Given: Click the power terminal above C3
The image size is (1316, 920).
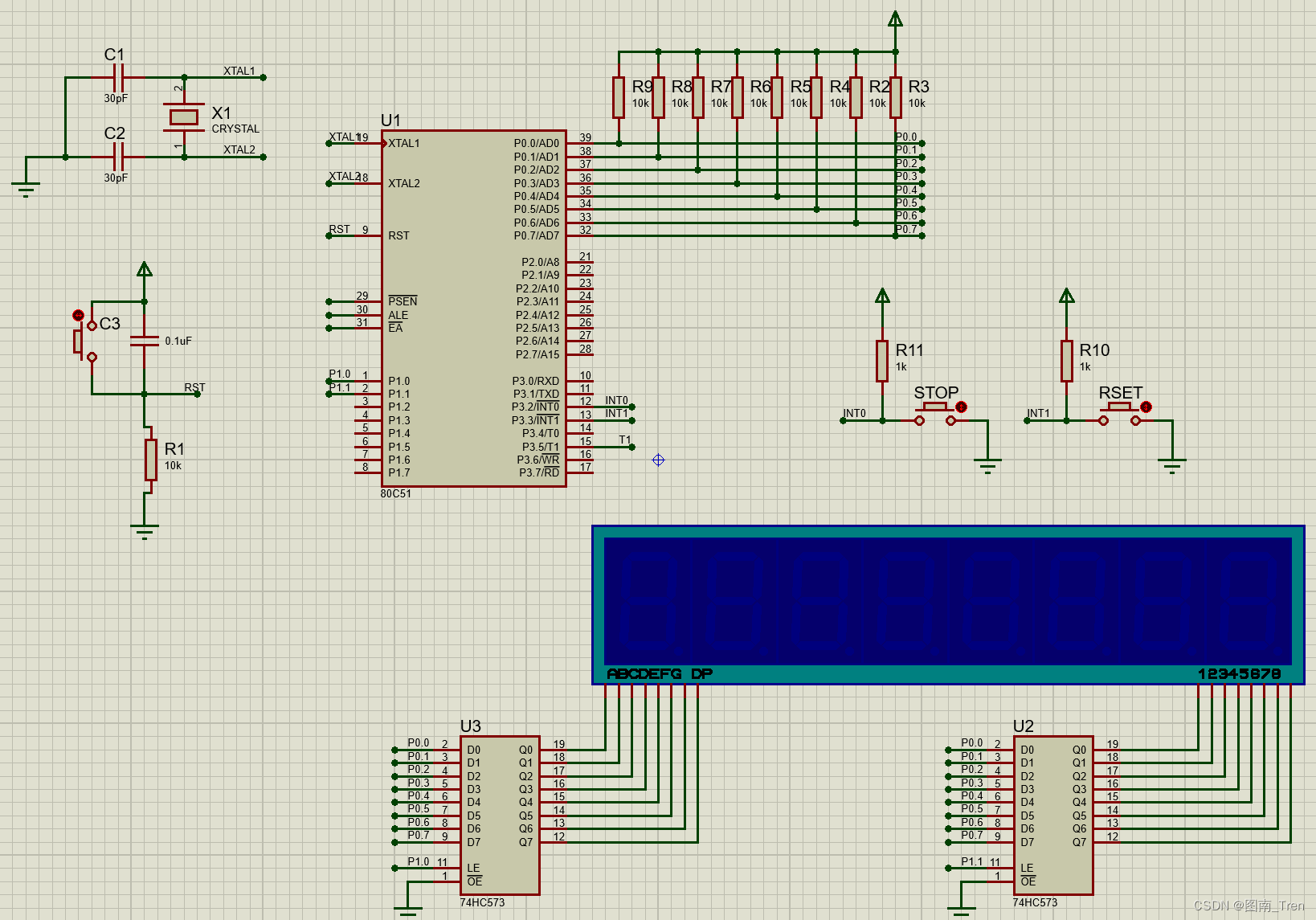Looking at the screenshot, I should click(145, 269).
